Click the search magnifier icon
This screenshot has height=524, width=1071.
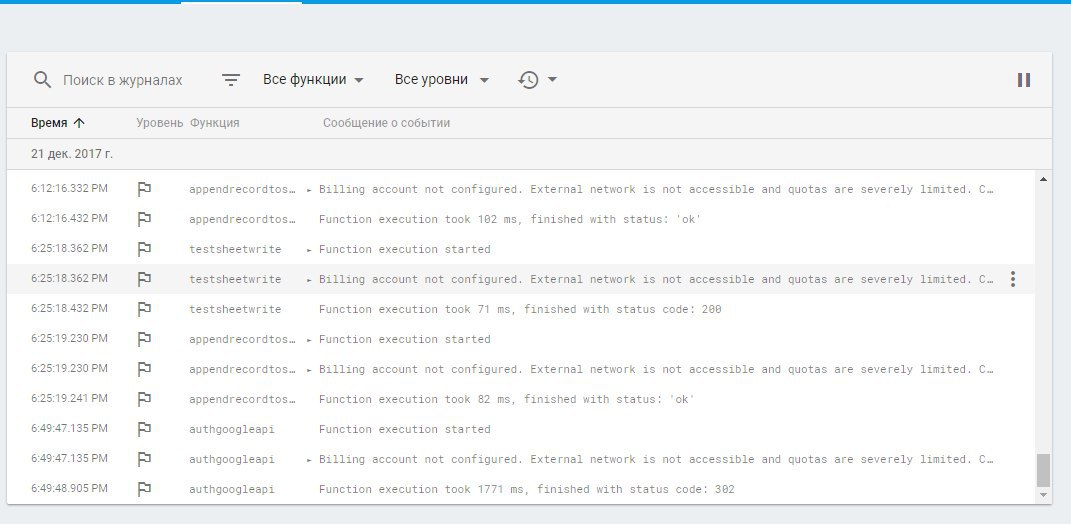pos(42,80)
